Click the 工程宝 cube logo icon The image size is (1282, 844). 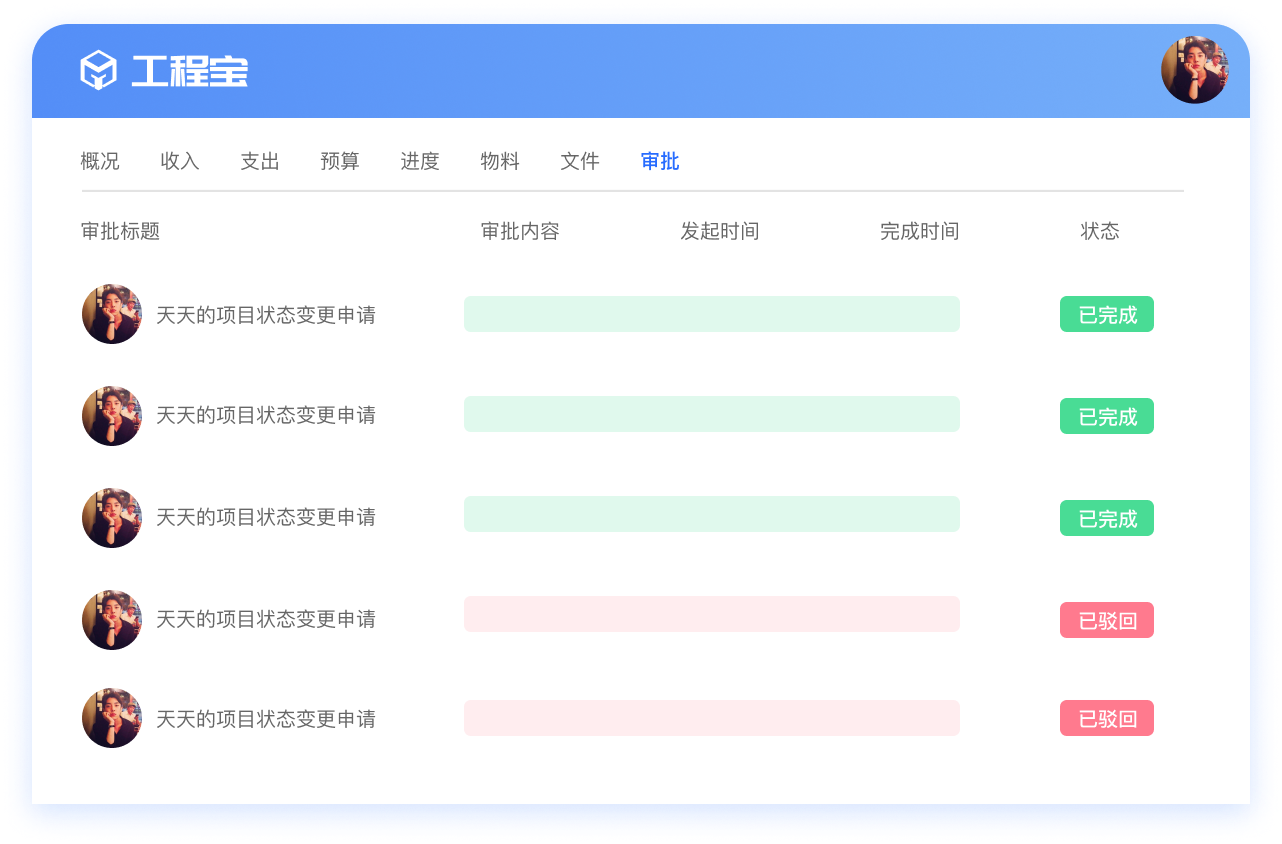(98, 70)
